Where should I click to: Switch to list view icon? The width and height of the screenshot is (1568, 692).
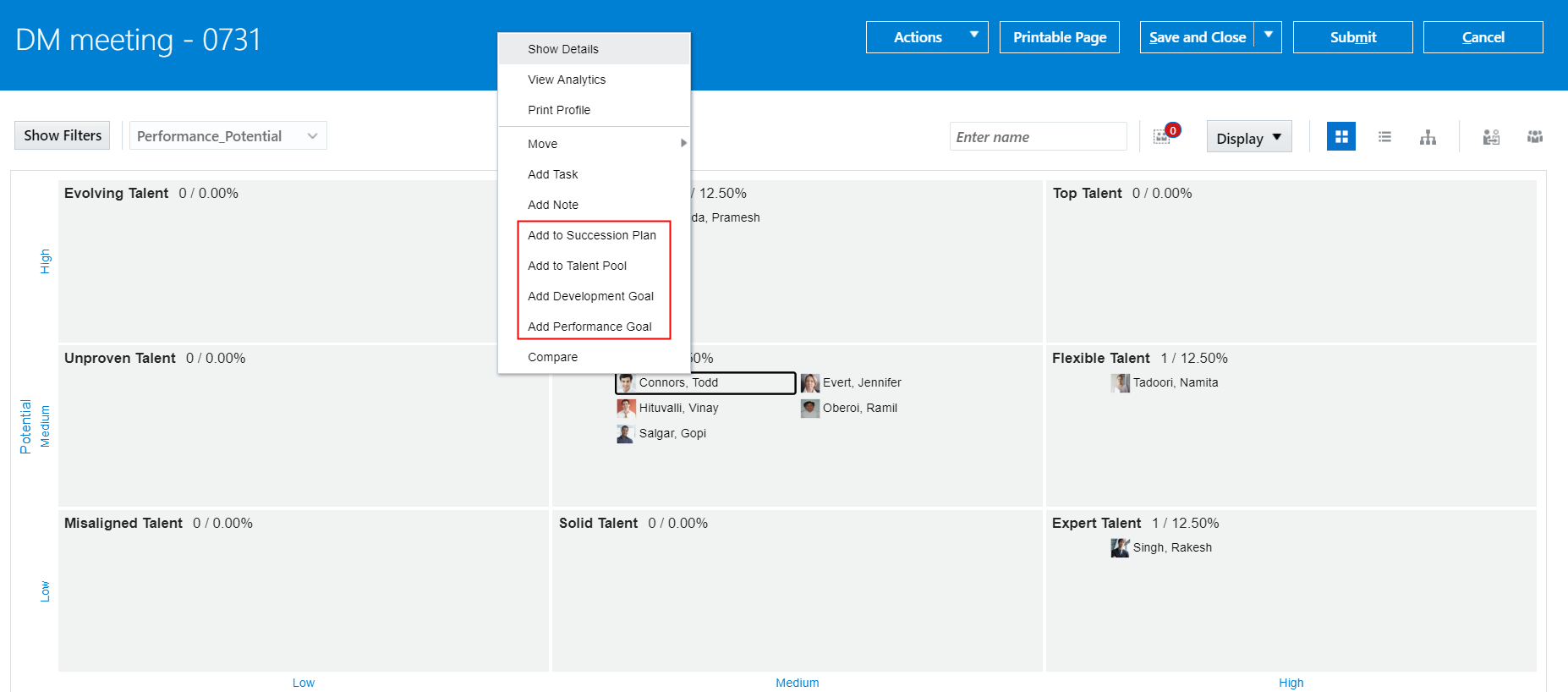[x=1384, y=136]
